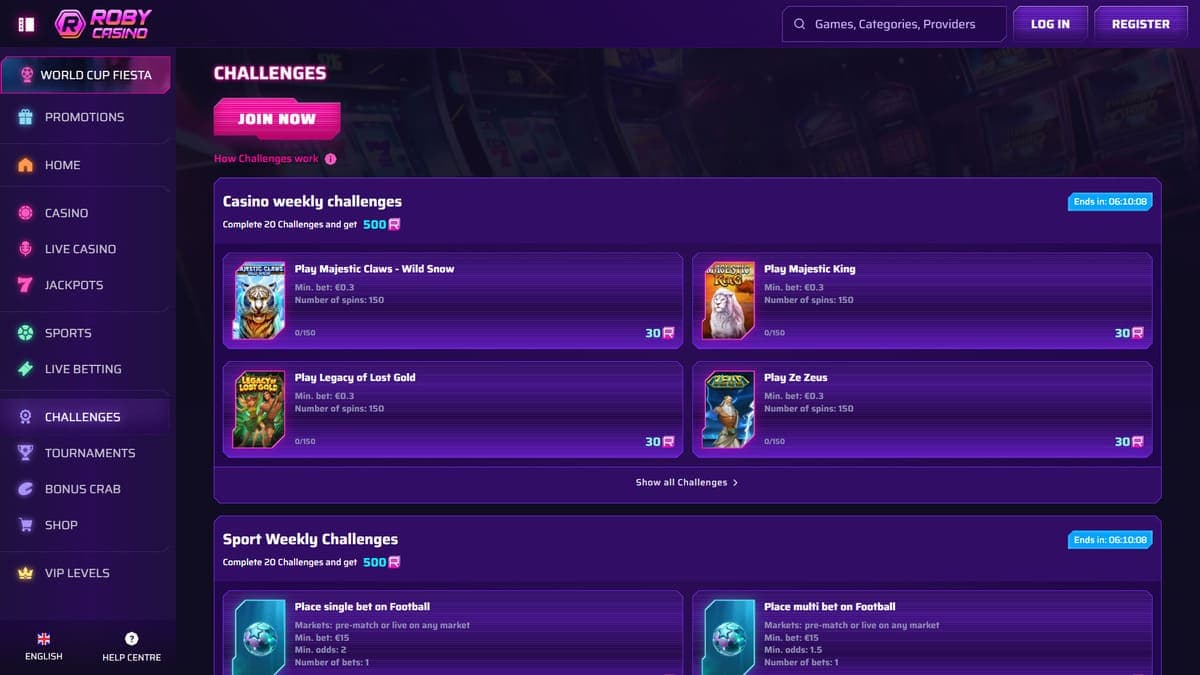Click the search magnifier icon

click(x=799, y=24)
